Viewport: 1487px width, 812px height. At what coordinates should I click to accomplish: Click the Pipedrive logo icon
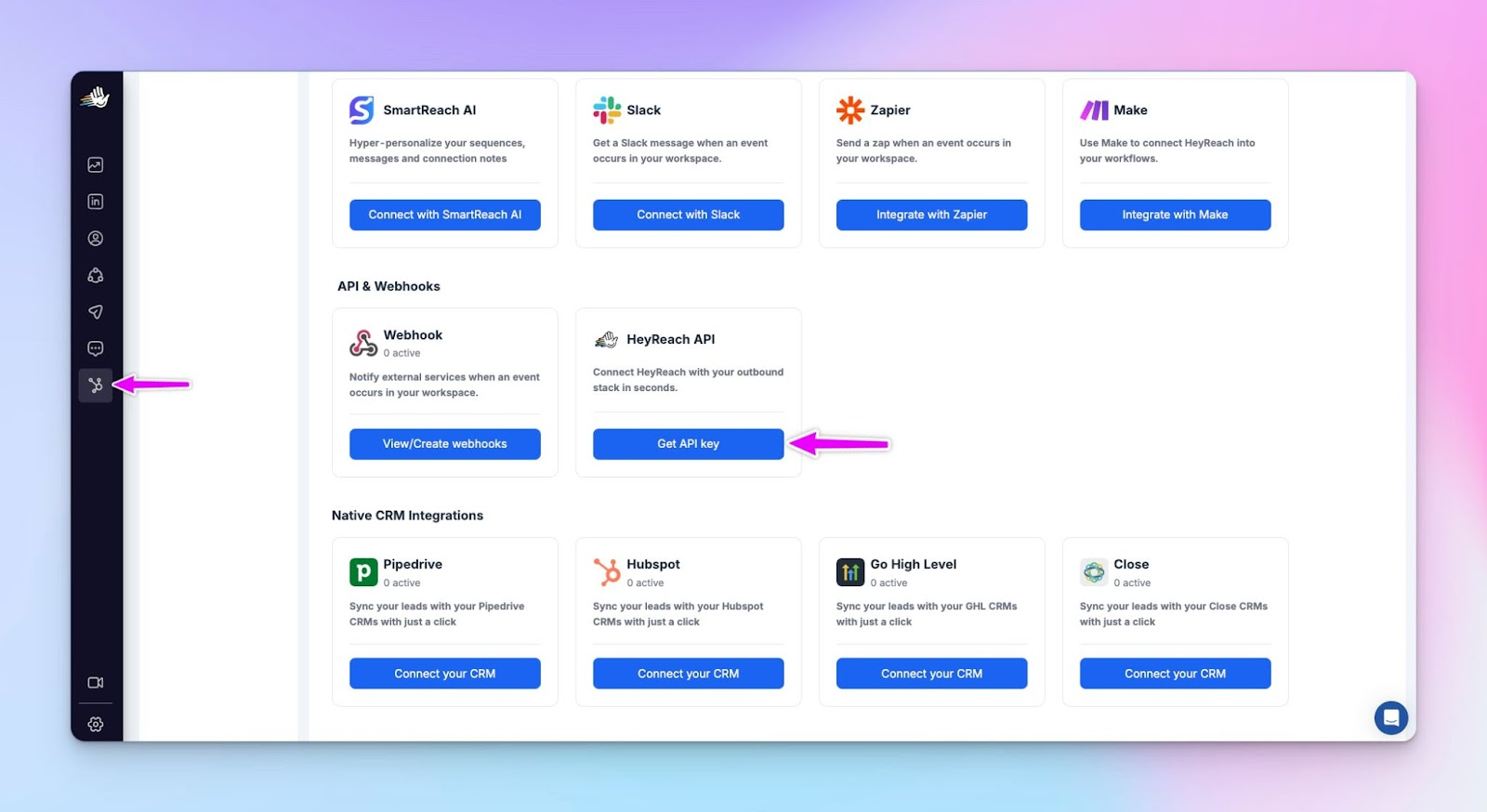click(363, 571)
